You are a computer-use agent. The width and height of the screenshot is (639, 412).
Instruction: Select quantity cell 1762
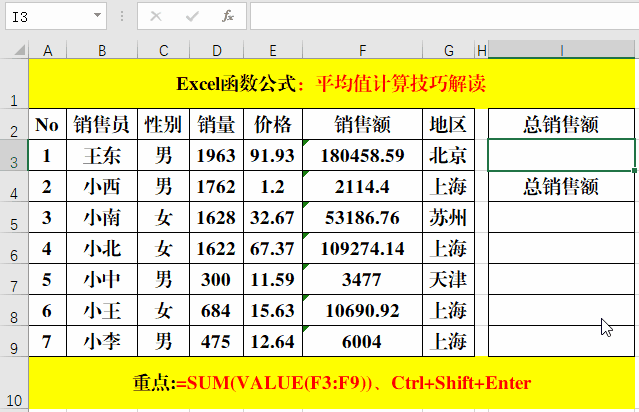[216, 186]
